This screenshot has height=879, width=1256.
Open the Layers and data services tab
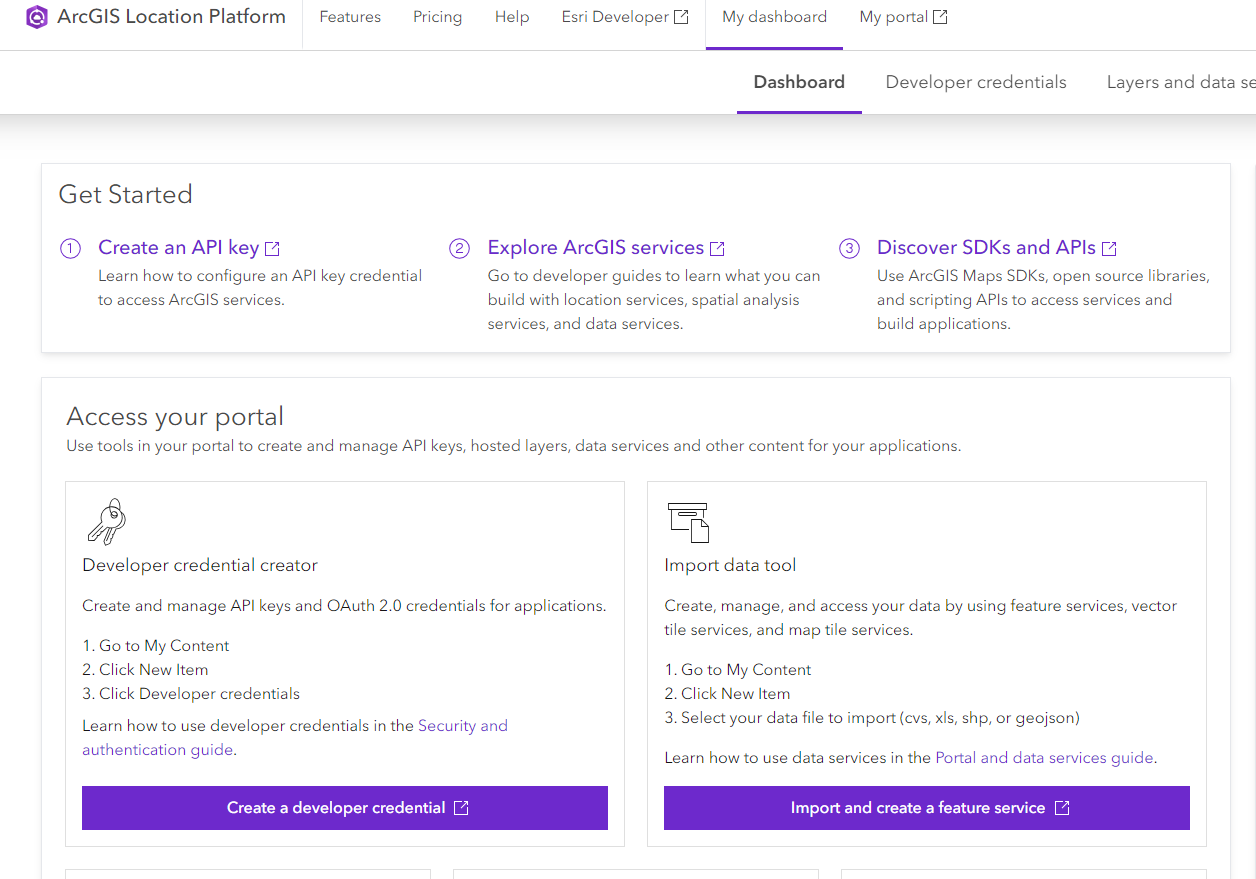1180,82
